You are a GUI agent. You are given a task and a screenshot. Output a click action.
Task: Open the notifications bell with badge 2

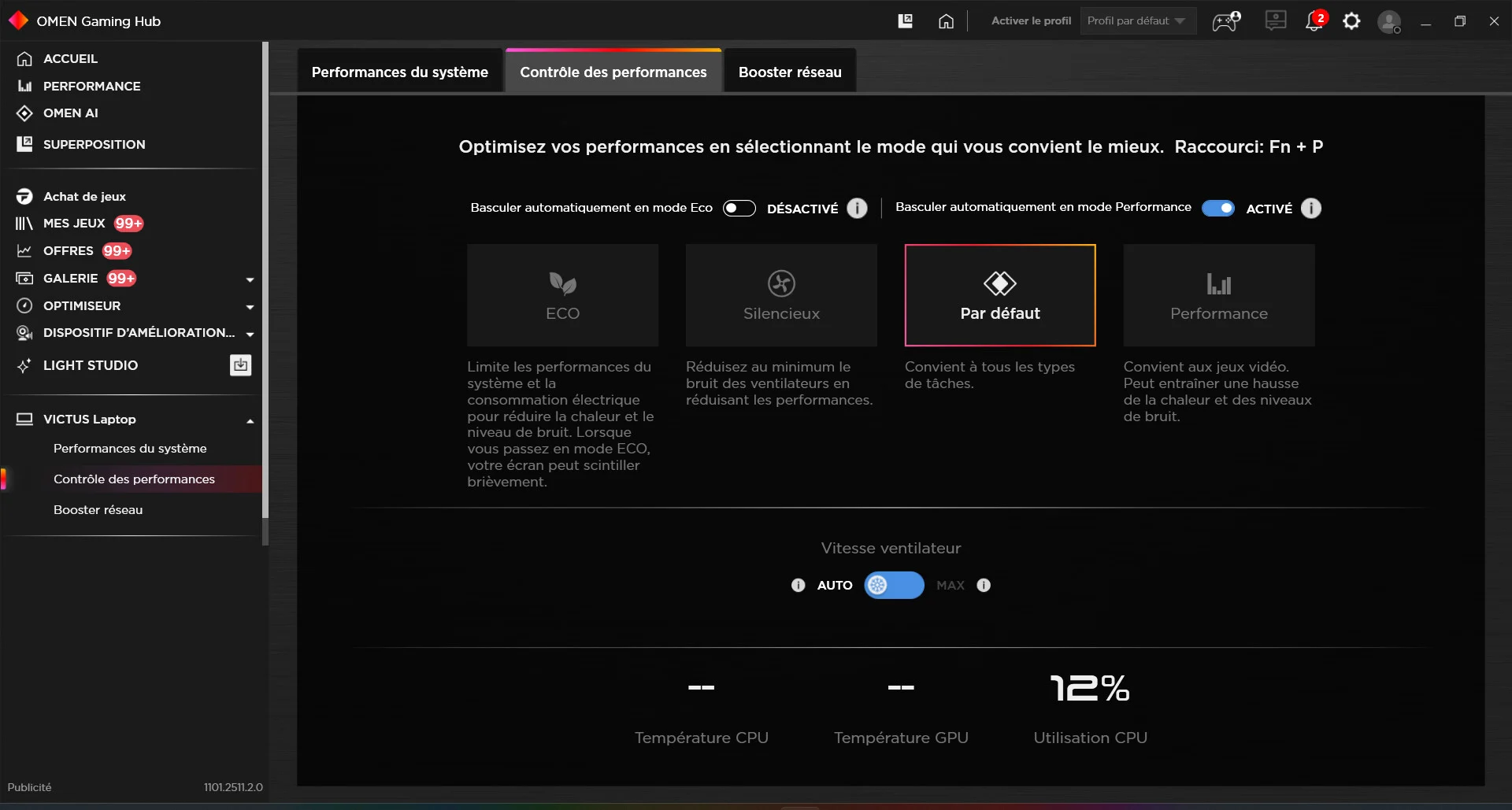pos(1314,20)
